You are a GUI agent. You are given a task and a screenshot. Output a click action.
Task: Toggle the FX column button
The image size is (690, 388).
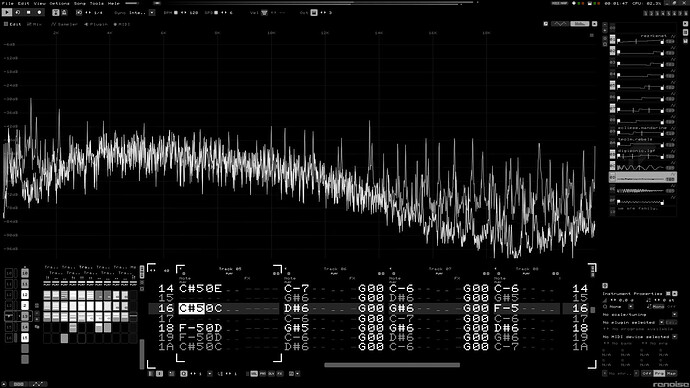280,373
